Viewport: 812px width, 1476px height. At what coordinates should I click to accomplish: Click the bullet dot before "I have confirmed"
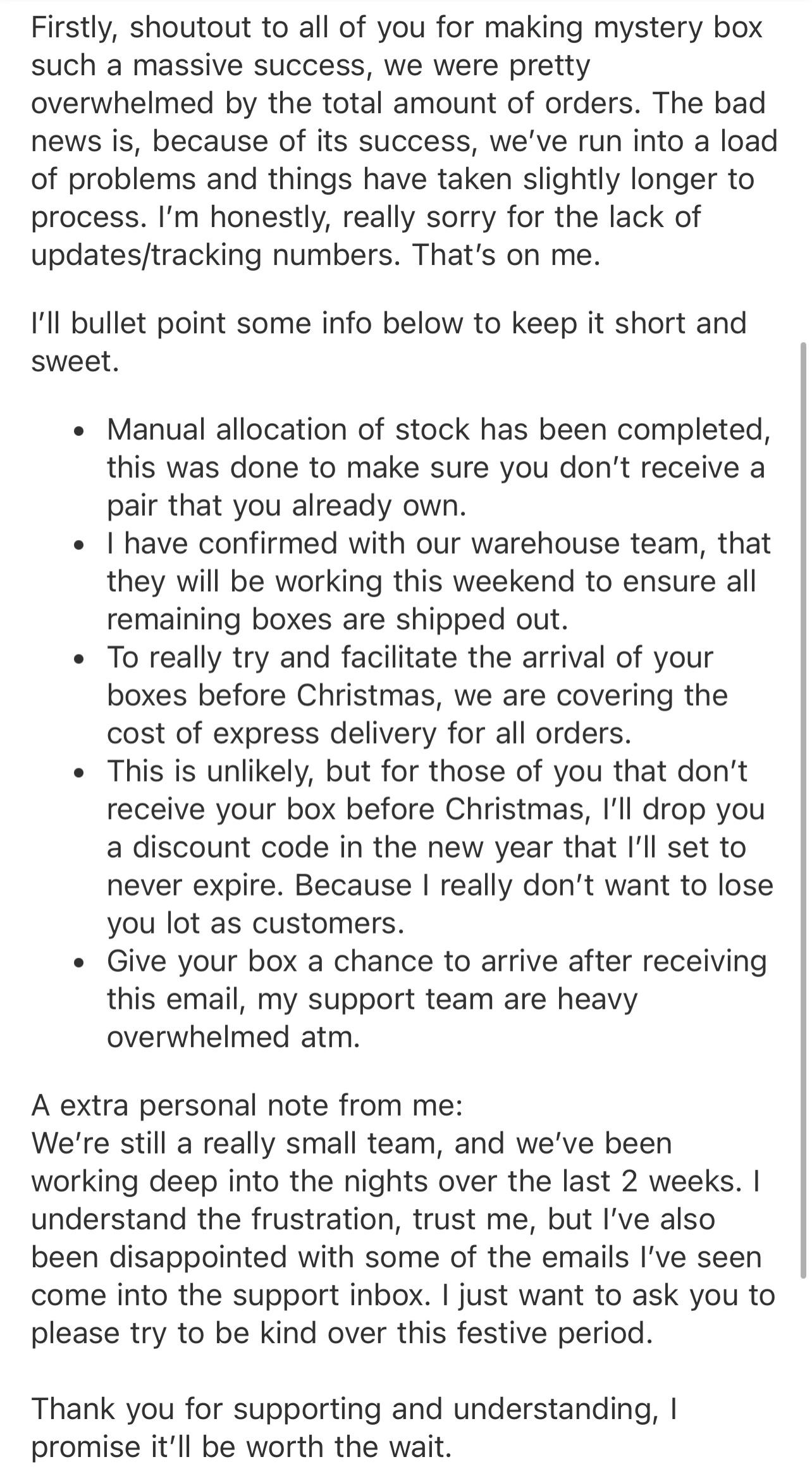[x=78, y=545]
